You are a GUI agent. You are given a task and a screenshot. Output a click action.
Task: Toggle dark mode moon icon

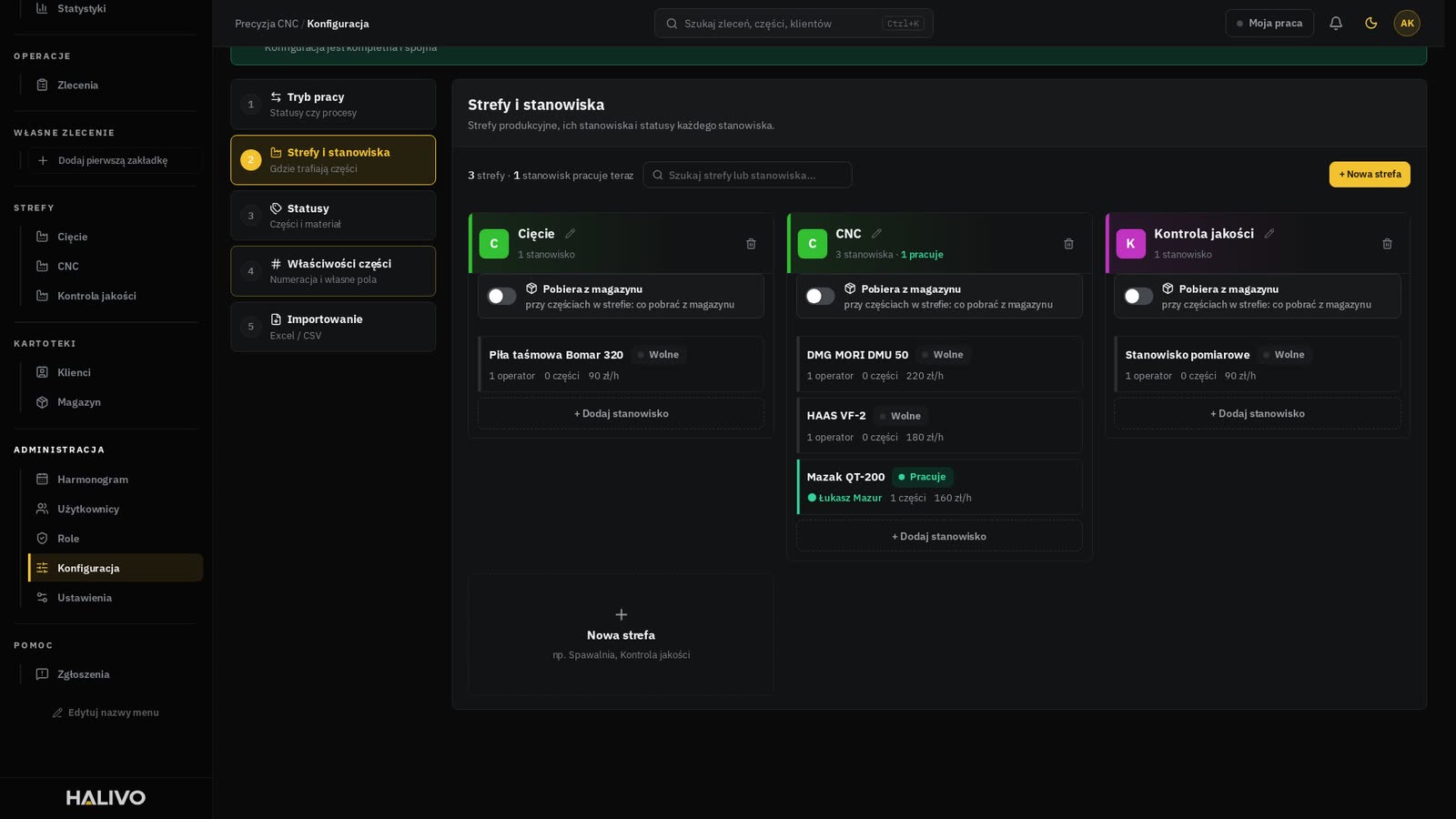[1371, 23]
